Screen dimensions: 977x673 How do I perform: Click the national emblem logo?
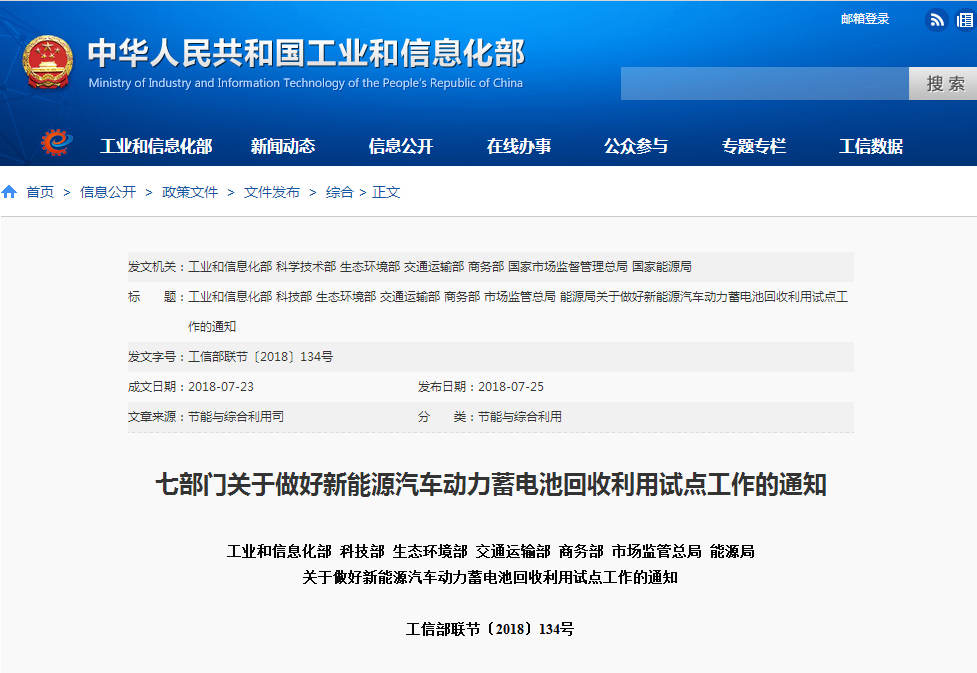48,62
